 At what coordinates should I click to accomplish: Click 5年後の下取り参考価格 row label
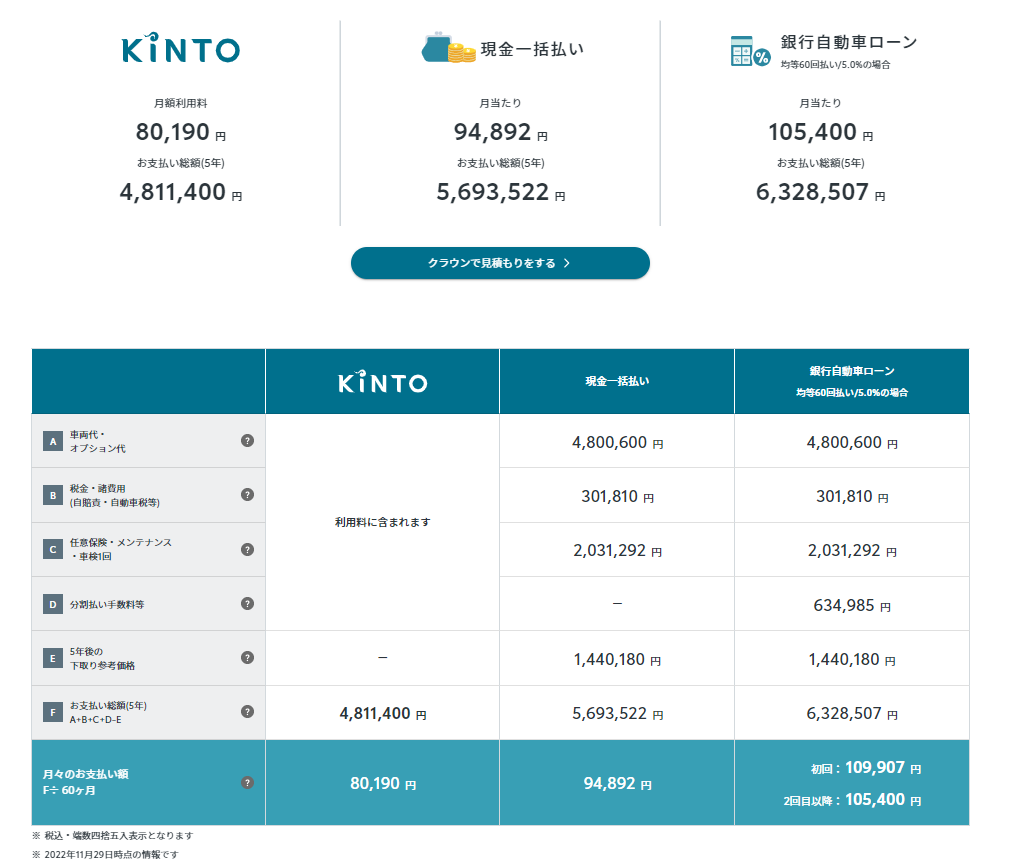click(102, 658)
